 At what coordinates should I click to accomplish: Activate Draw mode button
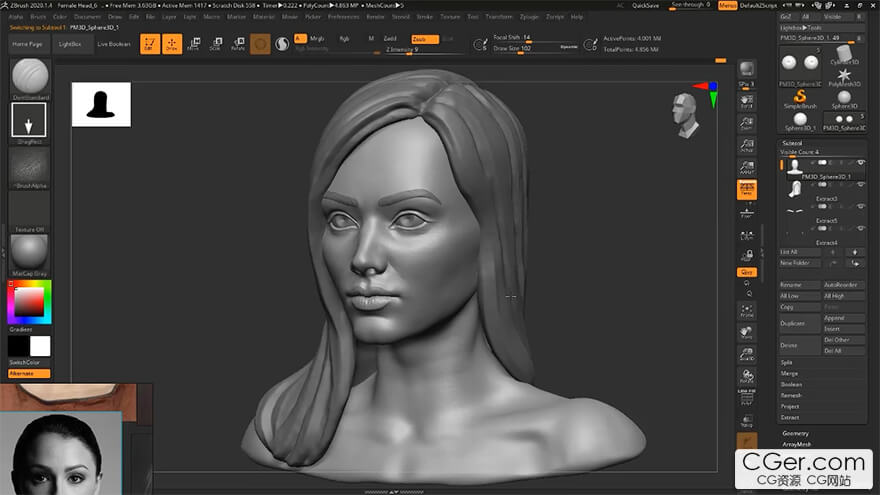[172, 44]
